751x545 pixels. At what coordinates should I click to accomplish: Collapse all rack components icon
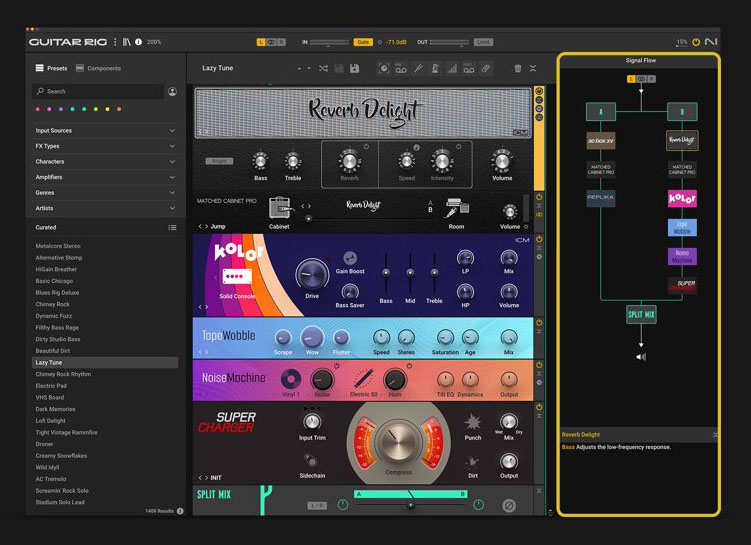(533, 68)
